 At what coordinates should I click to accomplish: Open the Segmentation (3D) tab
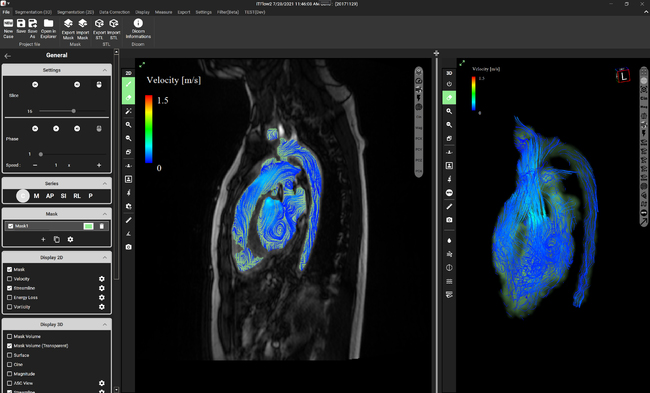point(34,12)
